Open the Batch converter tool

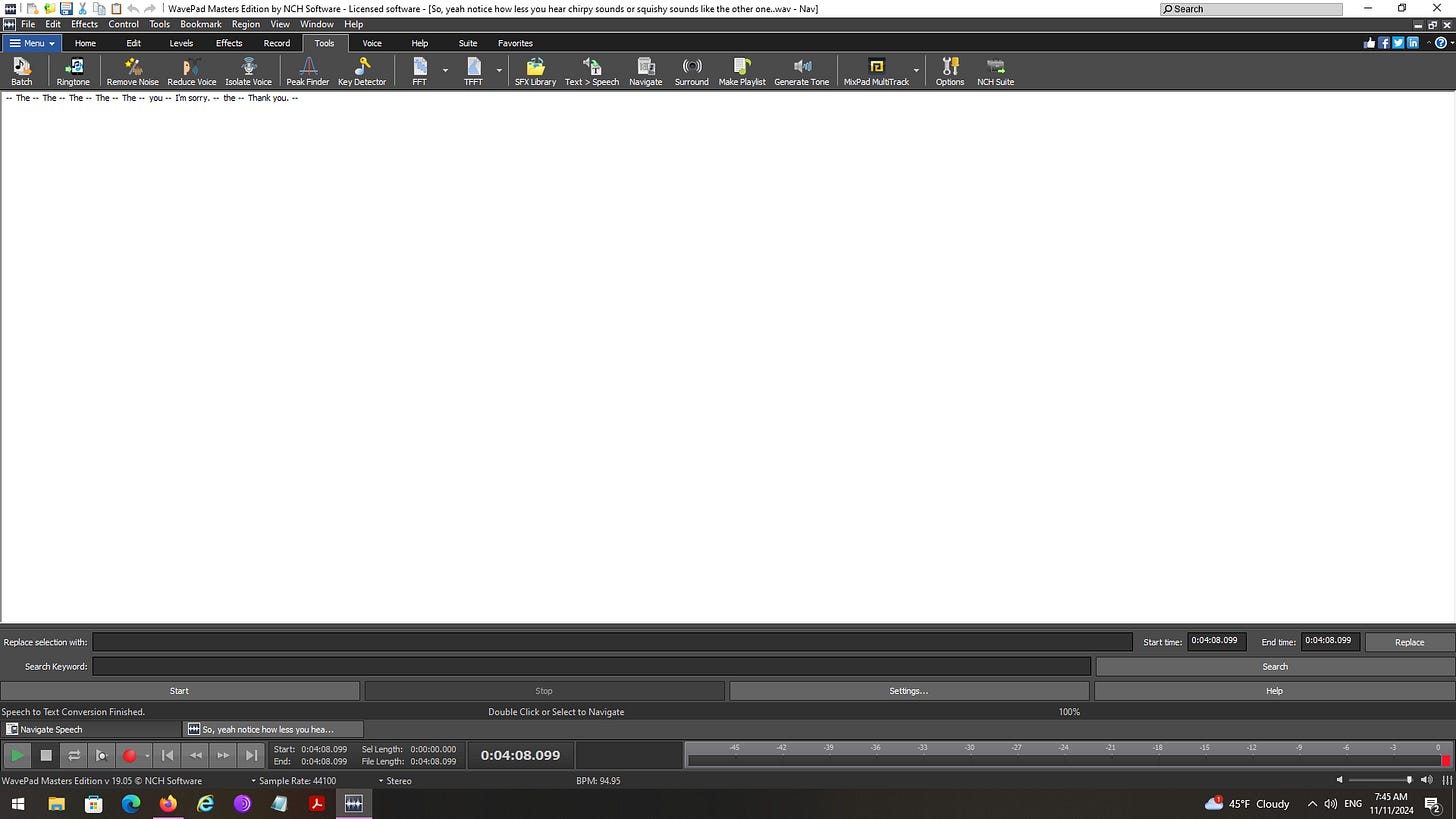click(21, 71)
